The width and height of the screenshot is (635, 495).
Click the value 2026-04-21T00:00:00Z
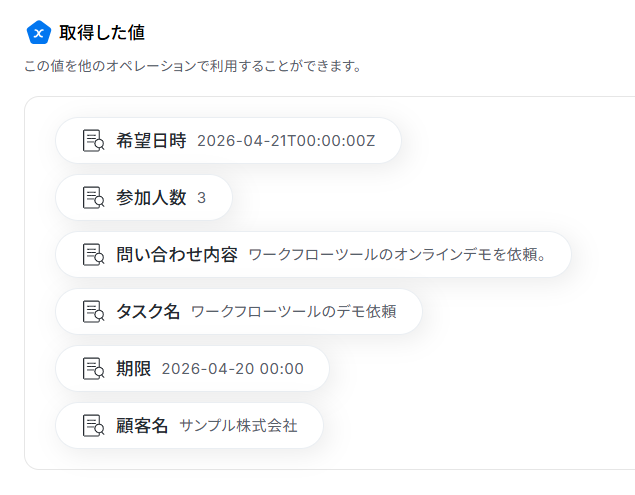click(x=286, y=141)
